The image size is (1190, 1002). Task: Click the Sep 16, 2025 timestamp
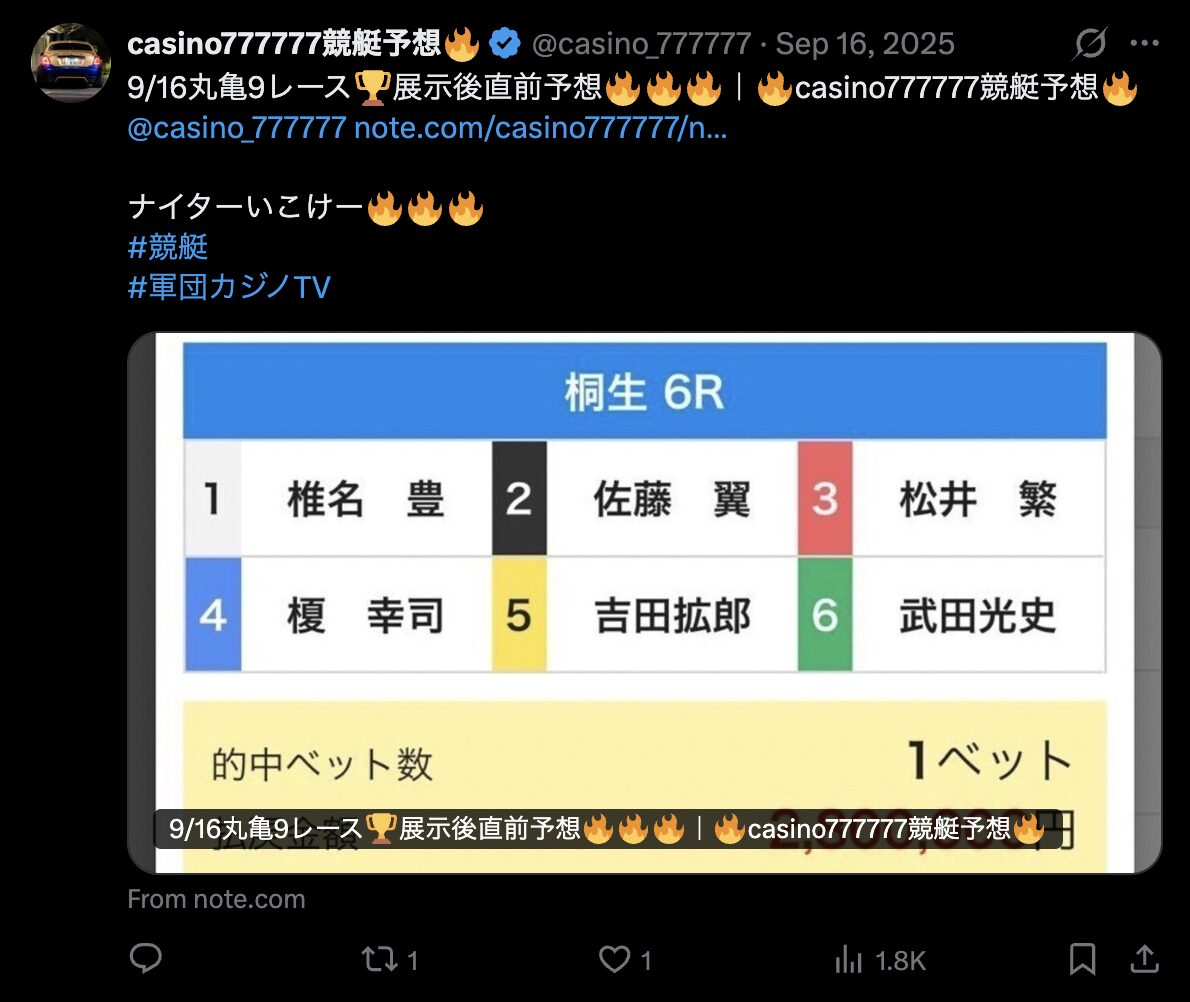(x=865, y=43)
